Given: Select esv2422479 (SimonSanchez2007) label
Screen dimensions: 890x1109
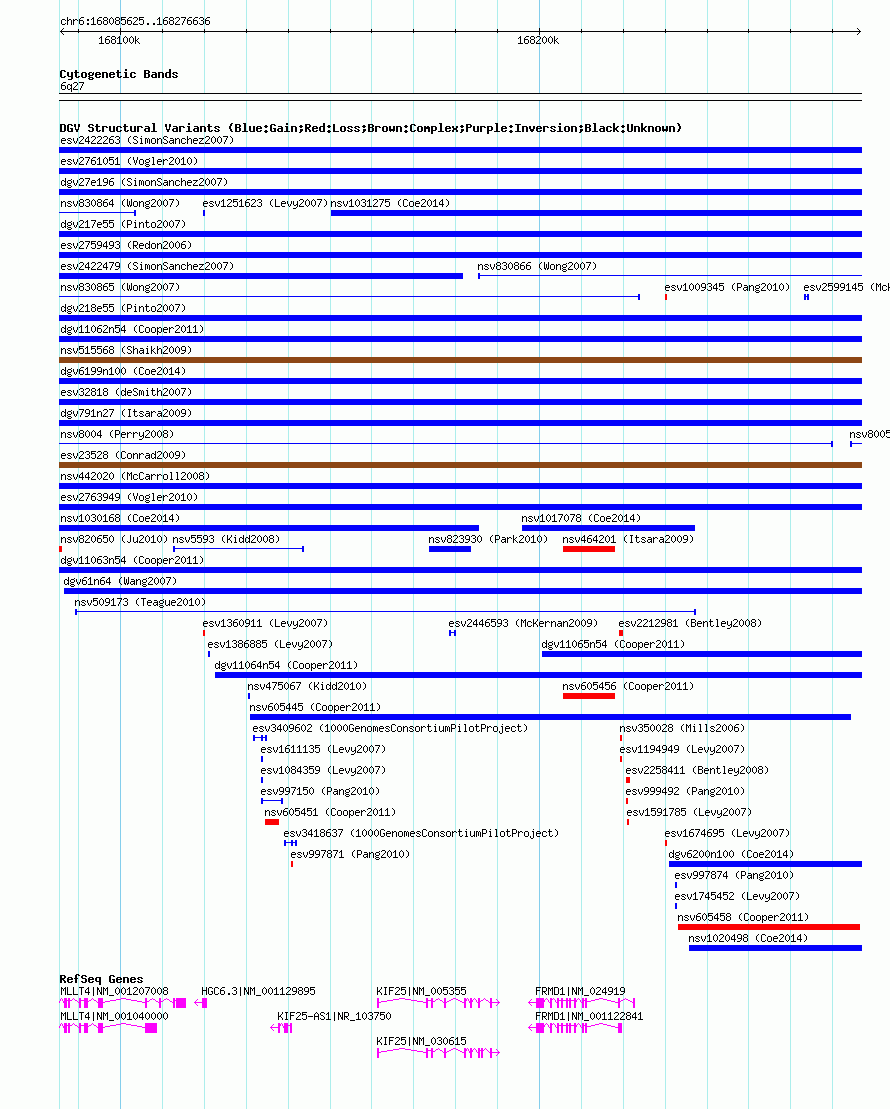Looking at the screenshot, I should point(146,267).
